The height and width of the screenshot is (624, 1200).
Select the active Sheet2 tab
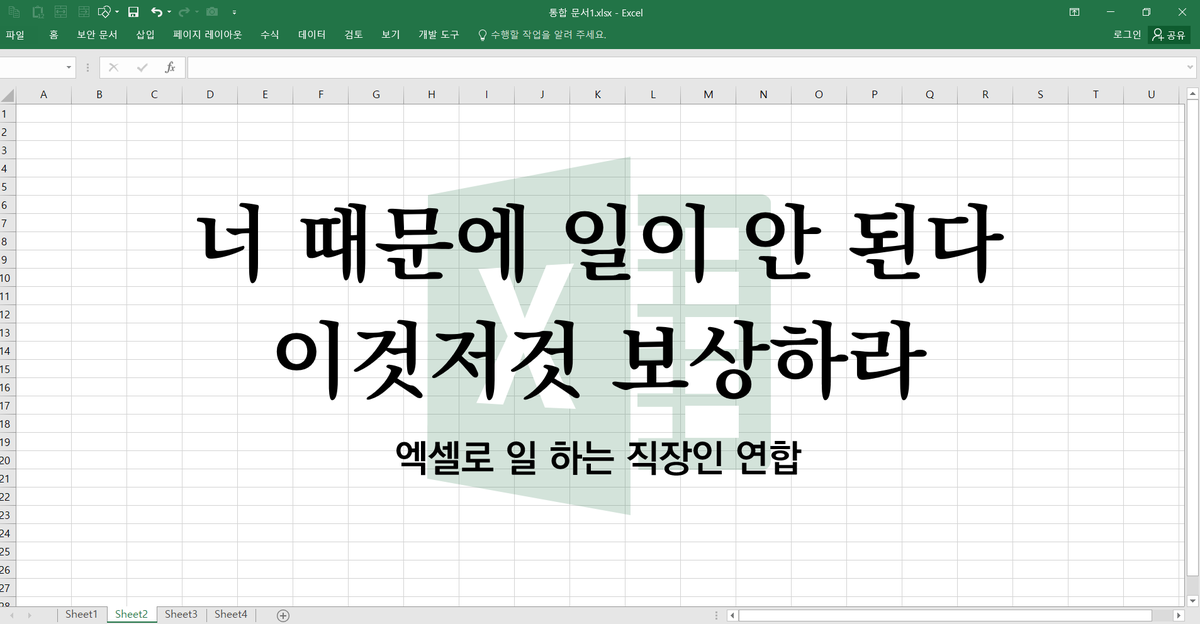pos(131,614)
